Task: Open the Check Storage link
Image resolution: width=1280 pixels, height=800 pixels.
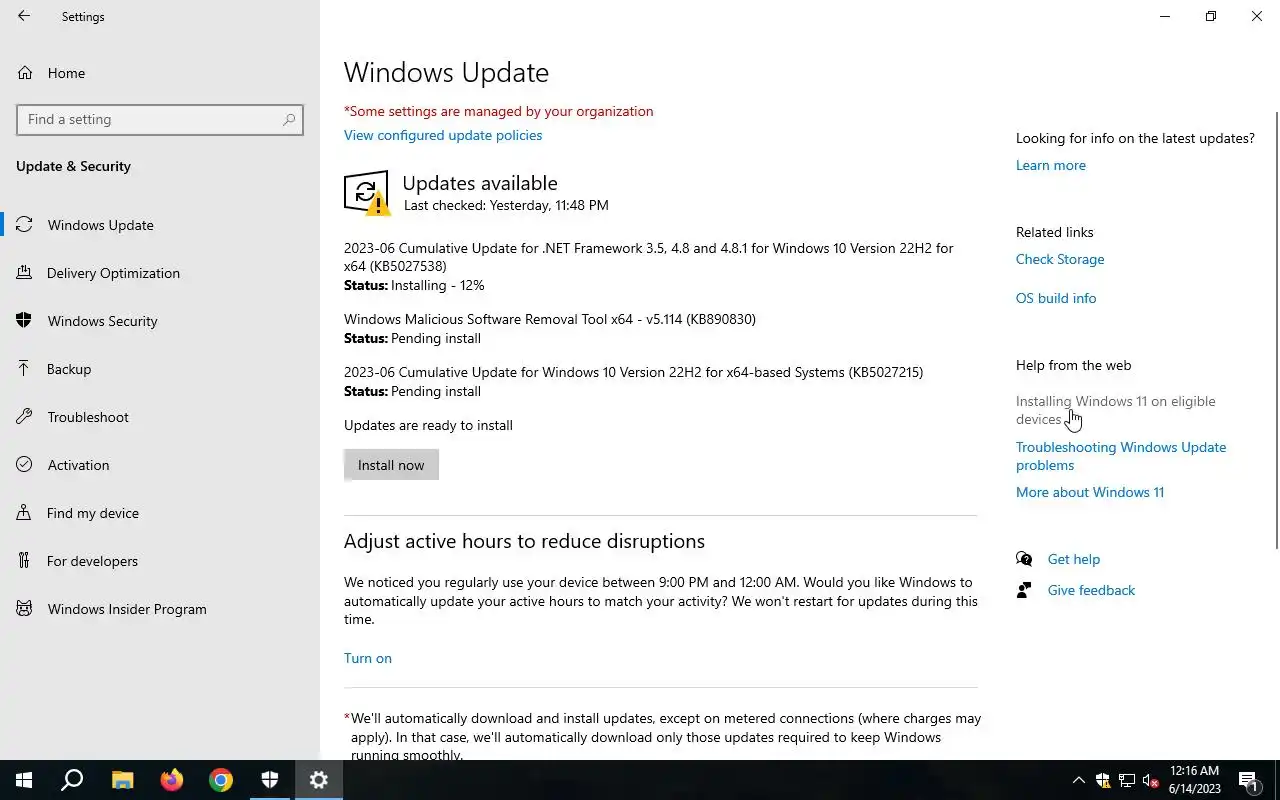Action: tap(1060, 259)
